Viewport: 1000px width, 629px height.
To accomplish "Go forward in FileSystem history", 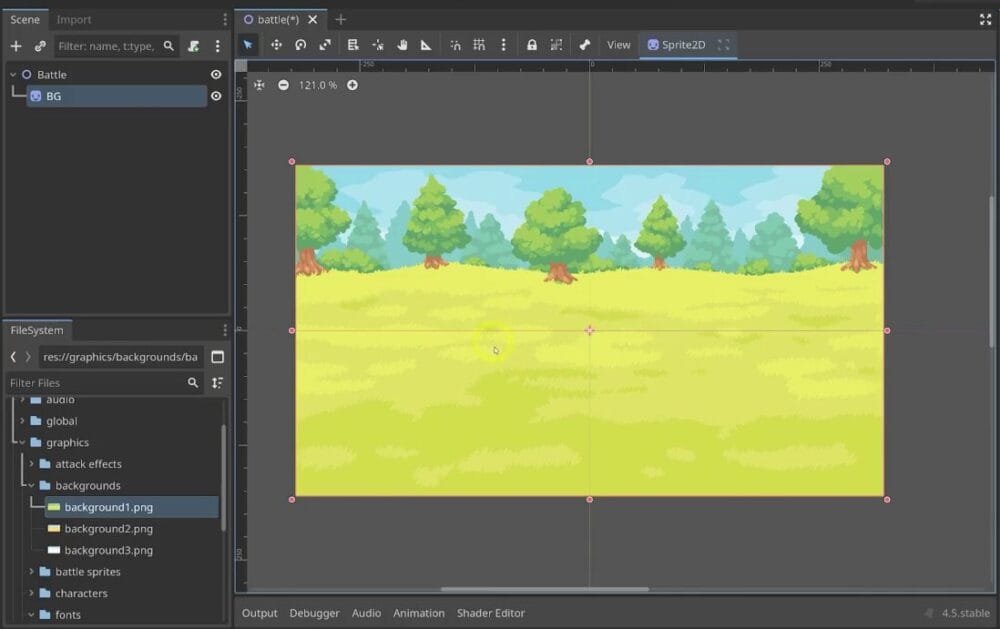I will pos(28,357).
